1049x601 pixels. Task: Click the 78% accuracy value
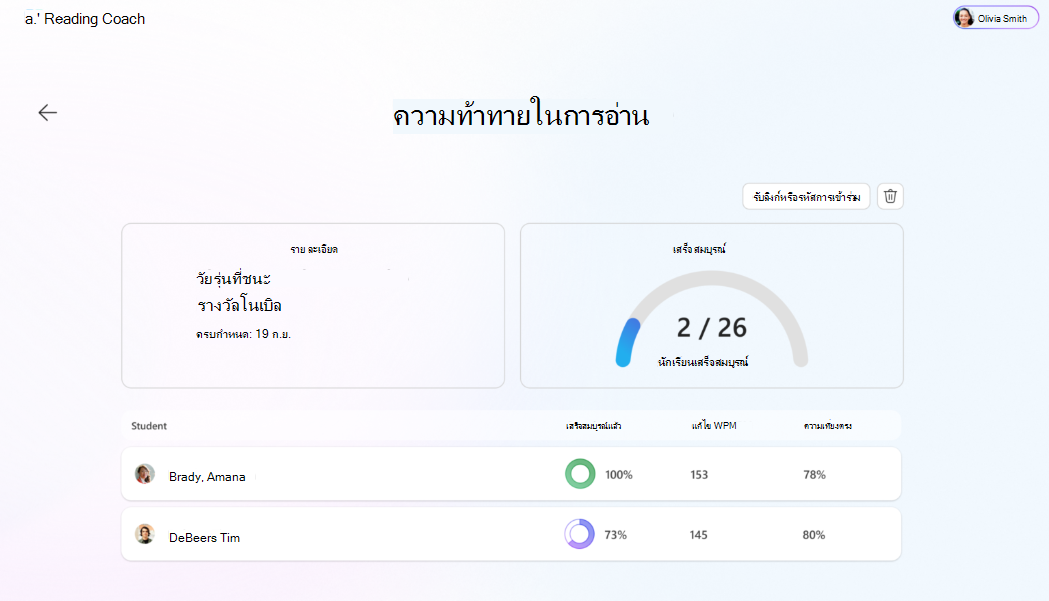[x=814, y=475]
